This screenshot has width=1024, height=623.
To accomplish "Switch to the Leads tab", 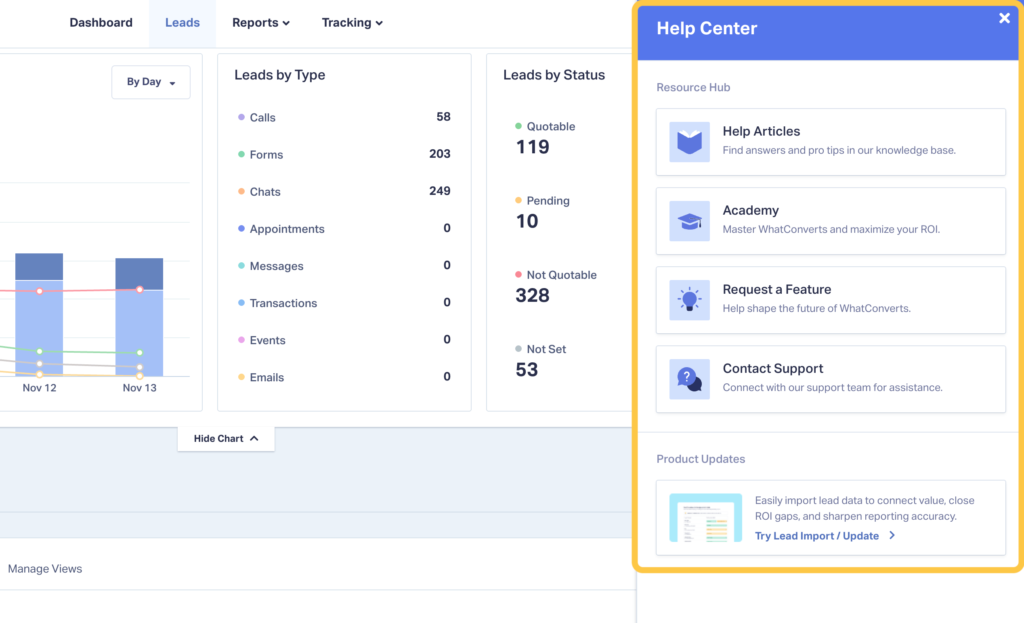I will pyautogui.click(x=182, y=22).
